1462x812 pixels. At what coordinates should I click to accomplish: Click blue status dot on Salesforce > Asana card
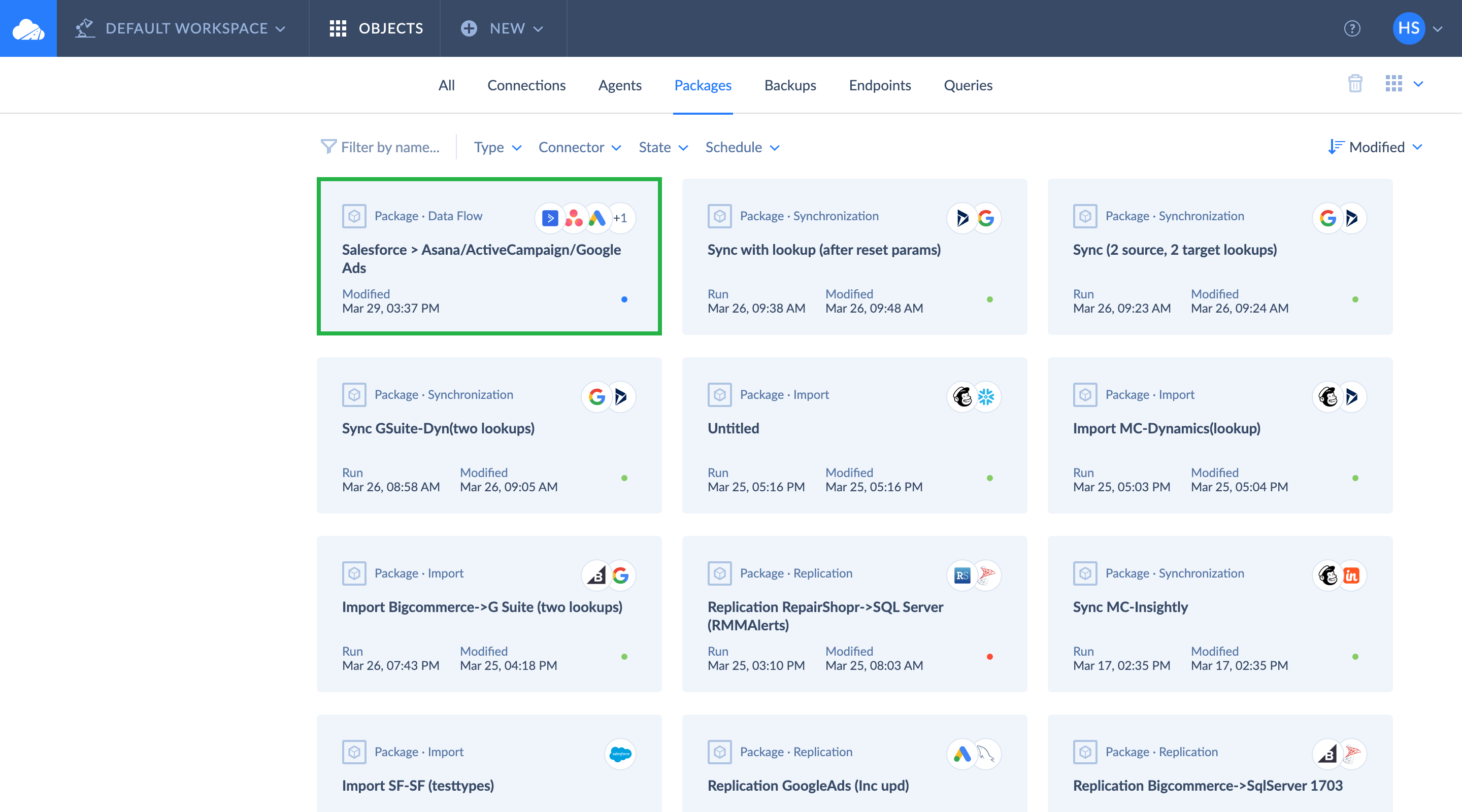(x=624, y=299)
